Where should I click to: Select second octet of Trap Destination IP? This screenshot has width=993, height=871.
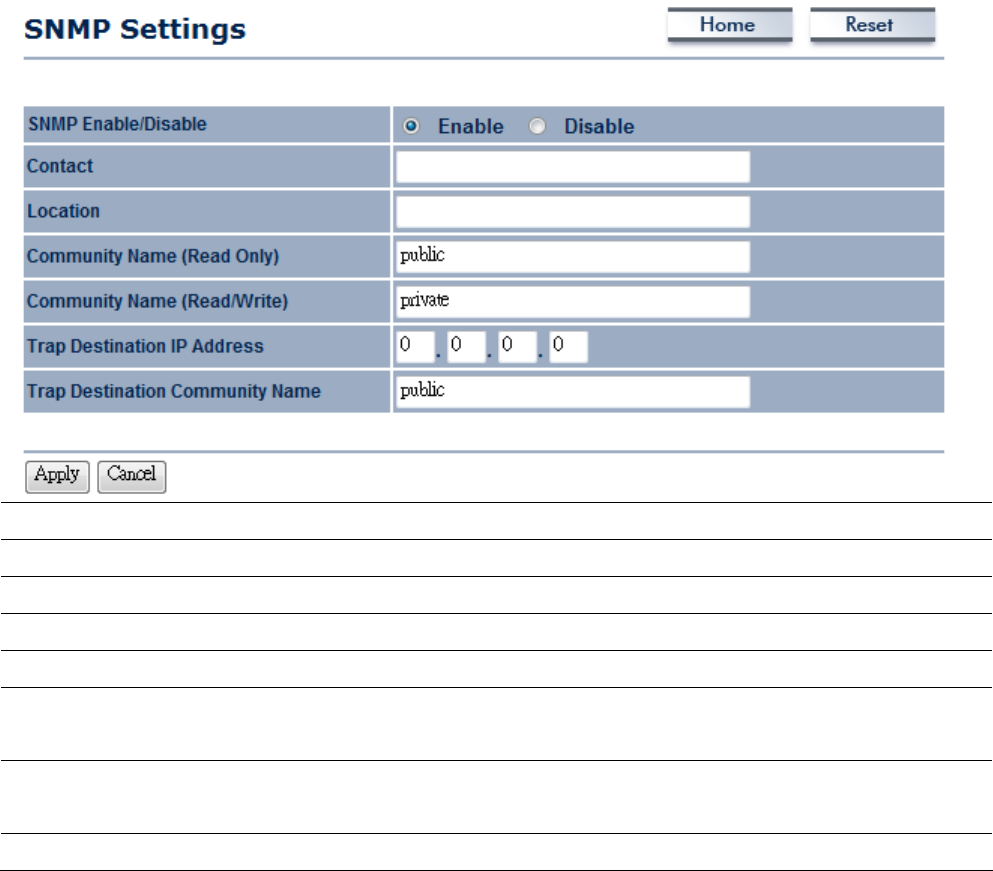click(x=466, y=346)
